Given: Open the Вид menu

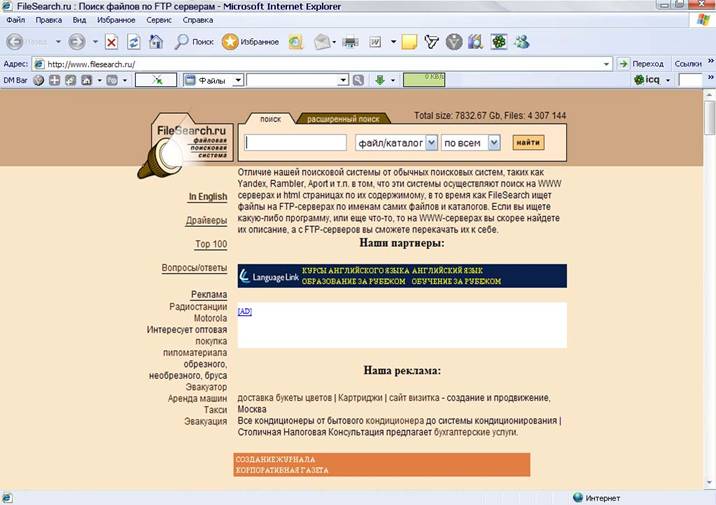Looking at the screenshot, I should (79, 20).
